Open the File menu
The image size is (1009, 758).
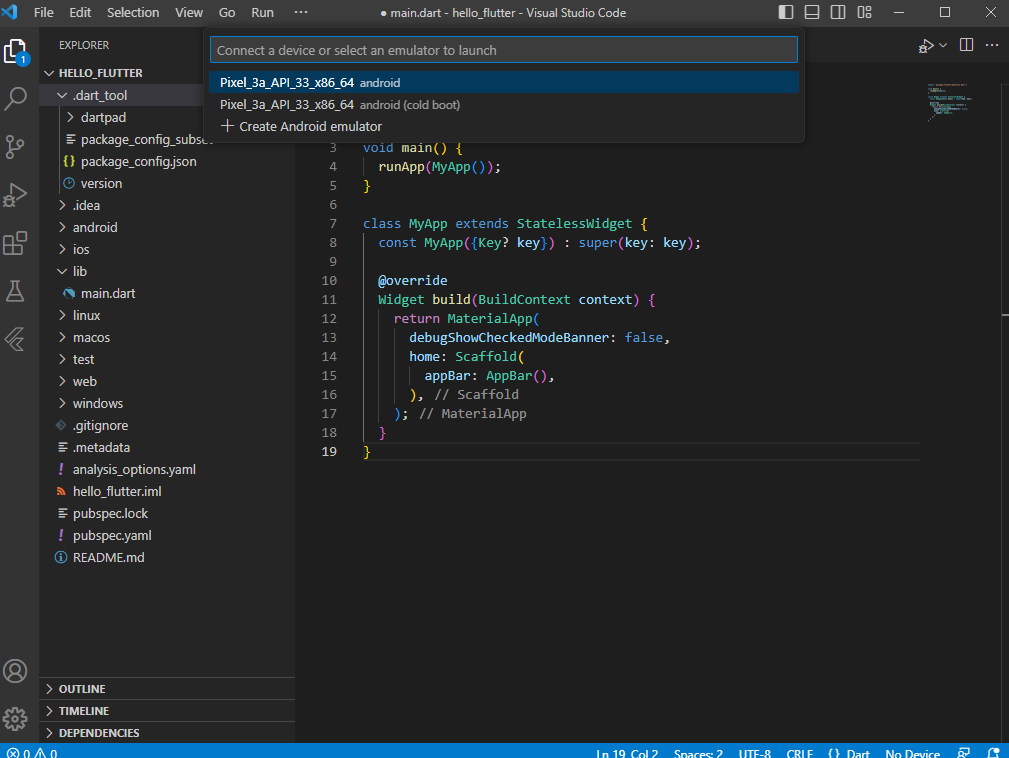(44, 12)
